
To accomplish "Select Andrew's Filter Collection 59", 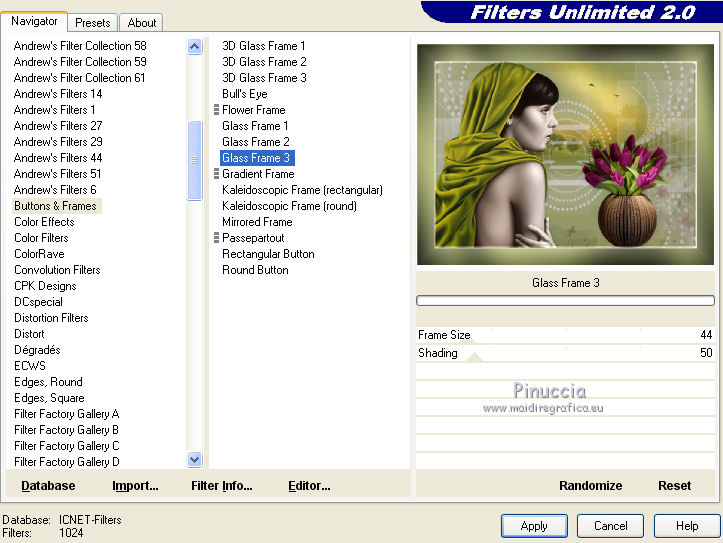I will [x=80, y=62].
